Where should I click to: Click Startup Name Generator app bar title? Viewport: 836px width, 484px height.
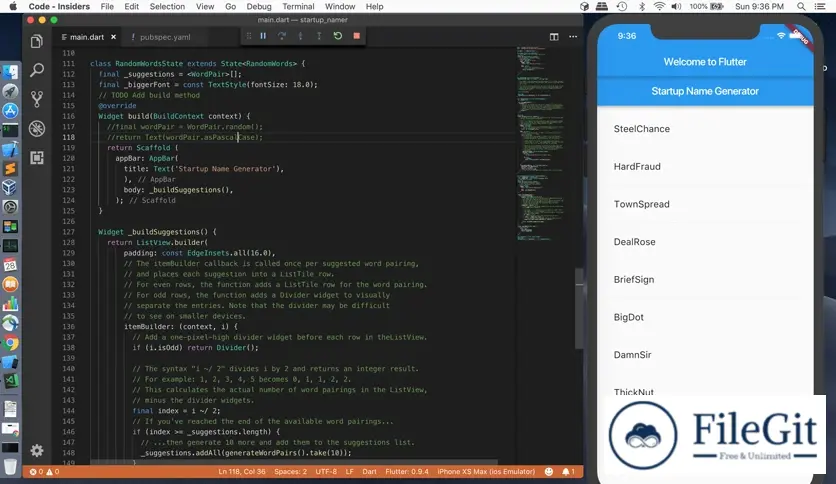[705, 91]
